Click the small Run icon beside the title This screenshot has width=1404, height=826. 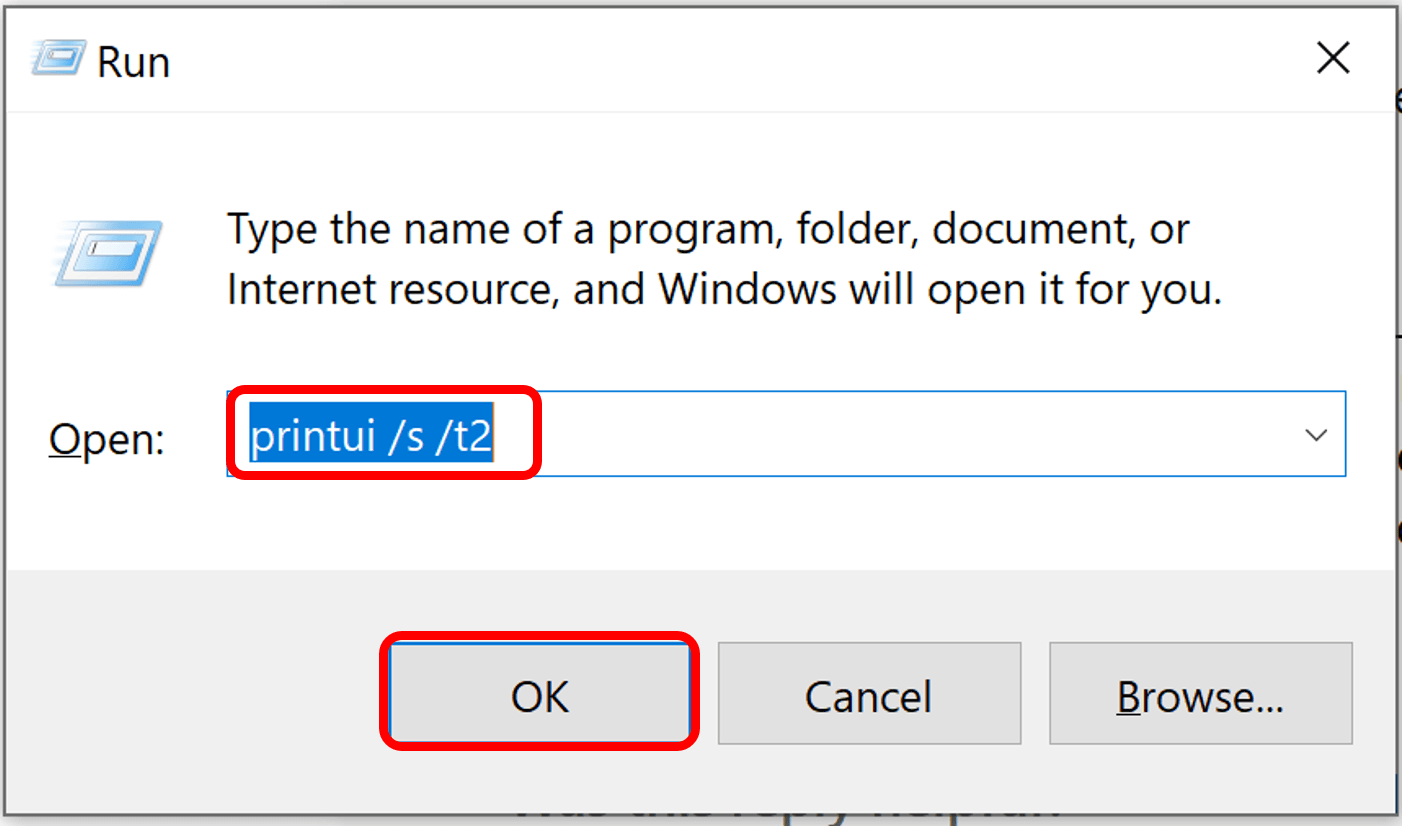click(57, 59)
